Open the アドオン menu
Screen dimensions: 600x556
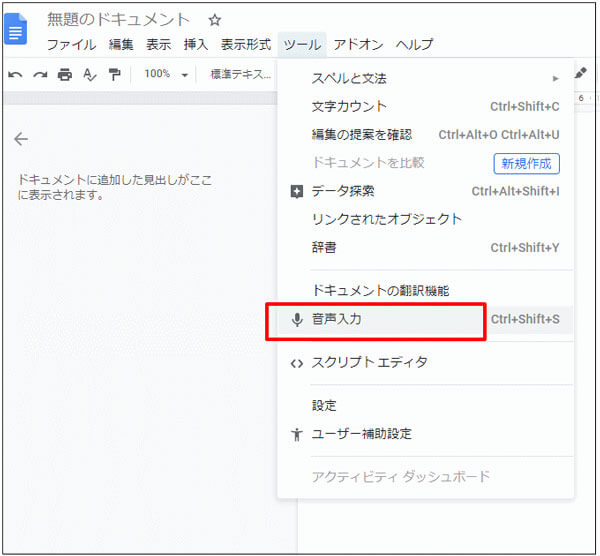pos(358,45)
